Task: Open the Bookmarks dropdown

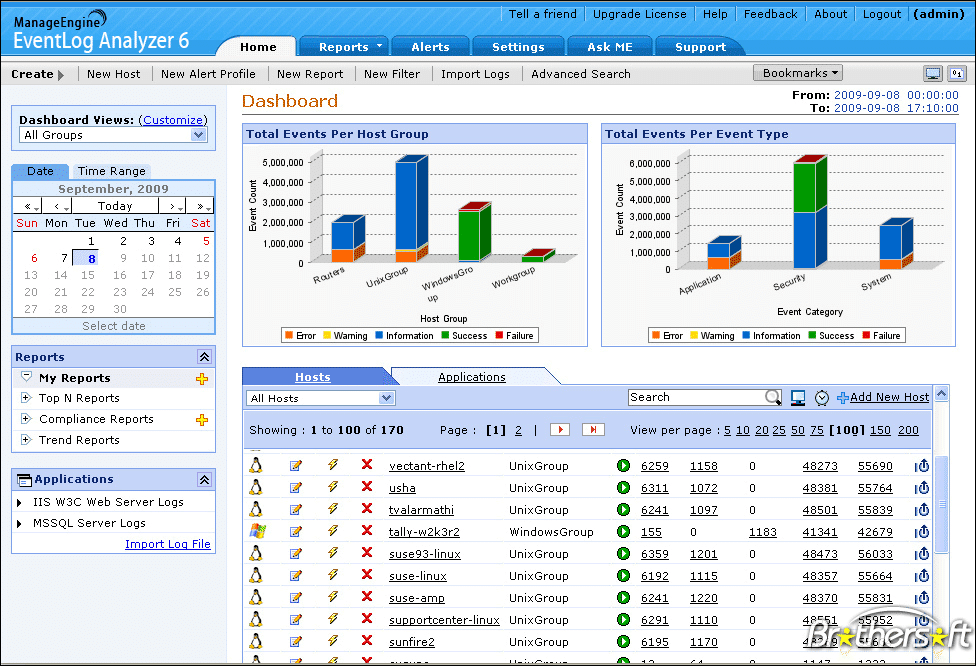Action: [798, 73]
